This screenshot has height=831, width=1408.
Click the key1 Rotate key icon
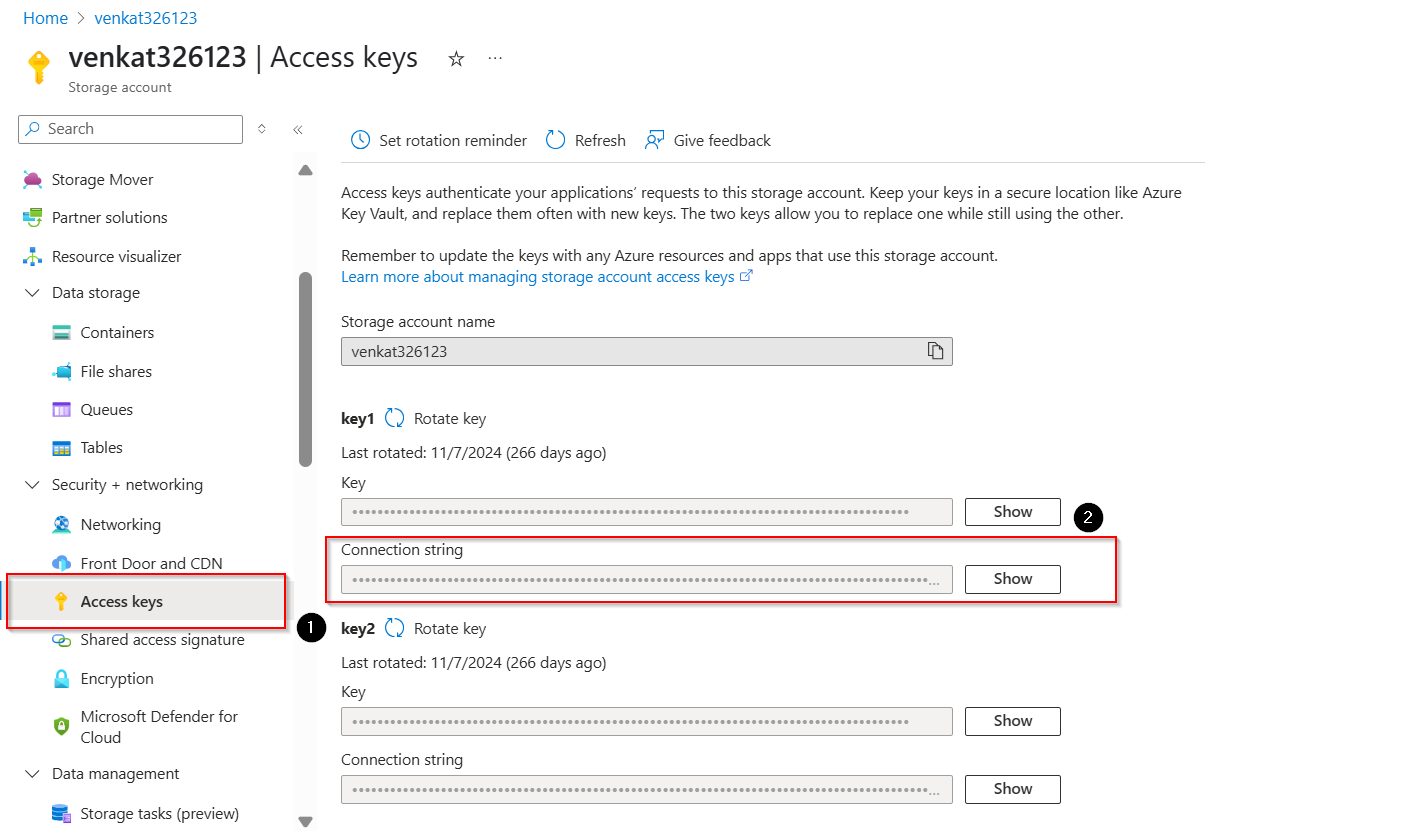tap(395, 419)
